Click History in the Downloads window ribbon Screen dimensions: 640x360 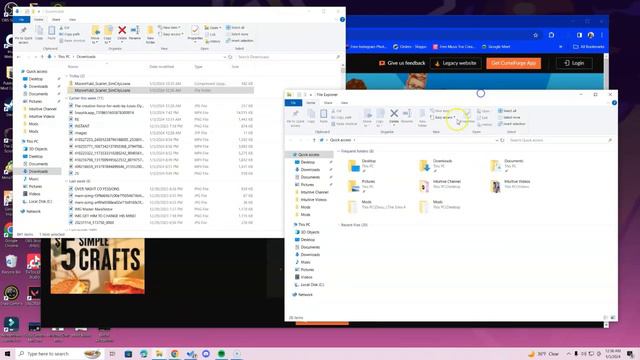pyautogui.click(x=213, y=41)
